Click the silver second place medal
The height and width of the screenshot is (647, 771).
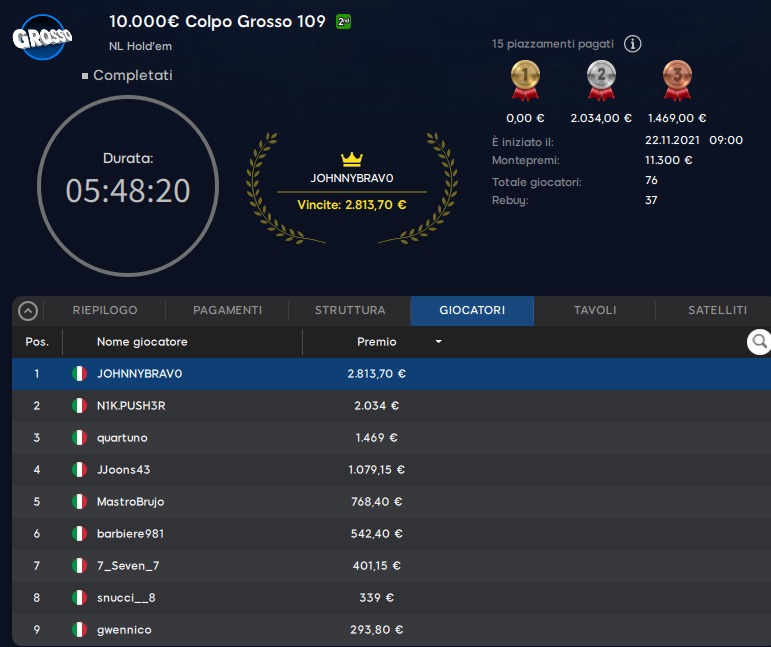pyautogui.click(x=601, y=81)
